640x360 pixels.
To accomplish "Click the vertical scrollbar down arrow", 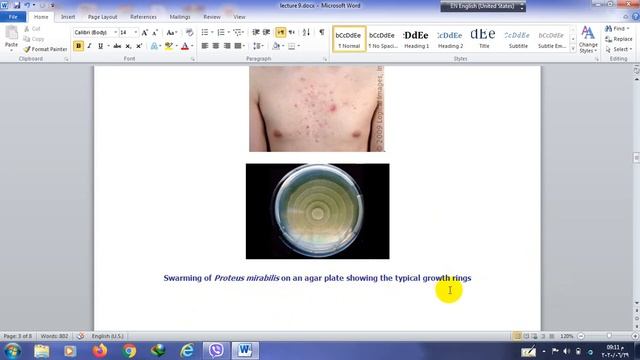I will [636, 303].
